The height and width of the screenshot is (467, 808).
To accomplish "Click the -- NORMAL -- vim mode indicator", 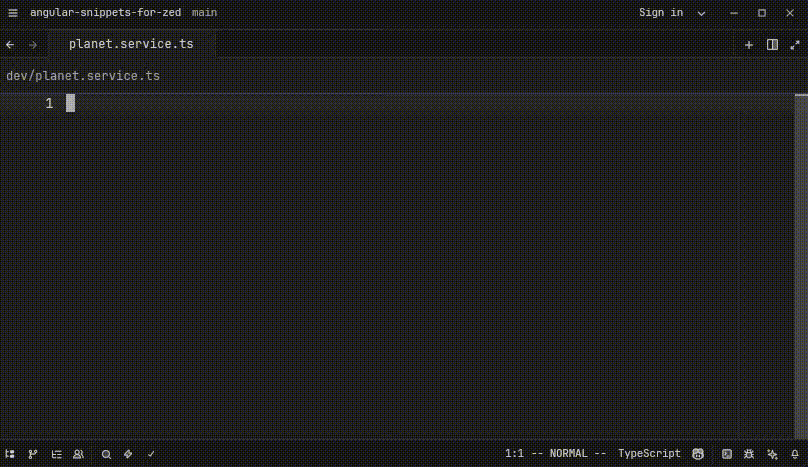I will (x=568, y=454).
